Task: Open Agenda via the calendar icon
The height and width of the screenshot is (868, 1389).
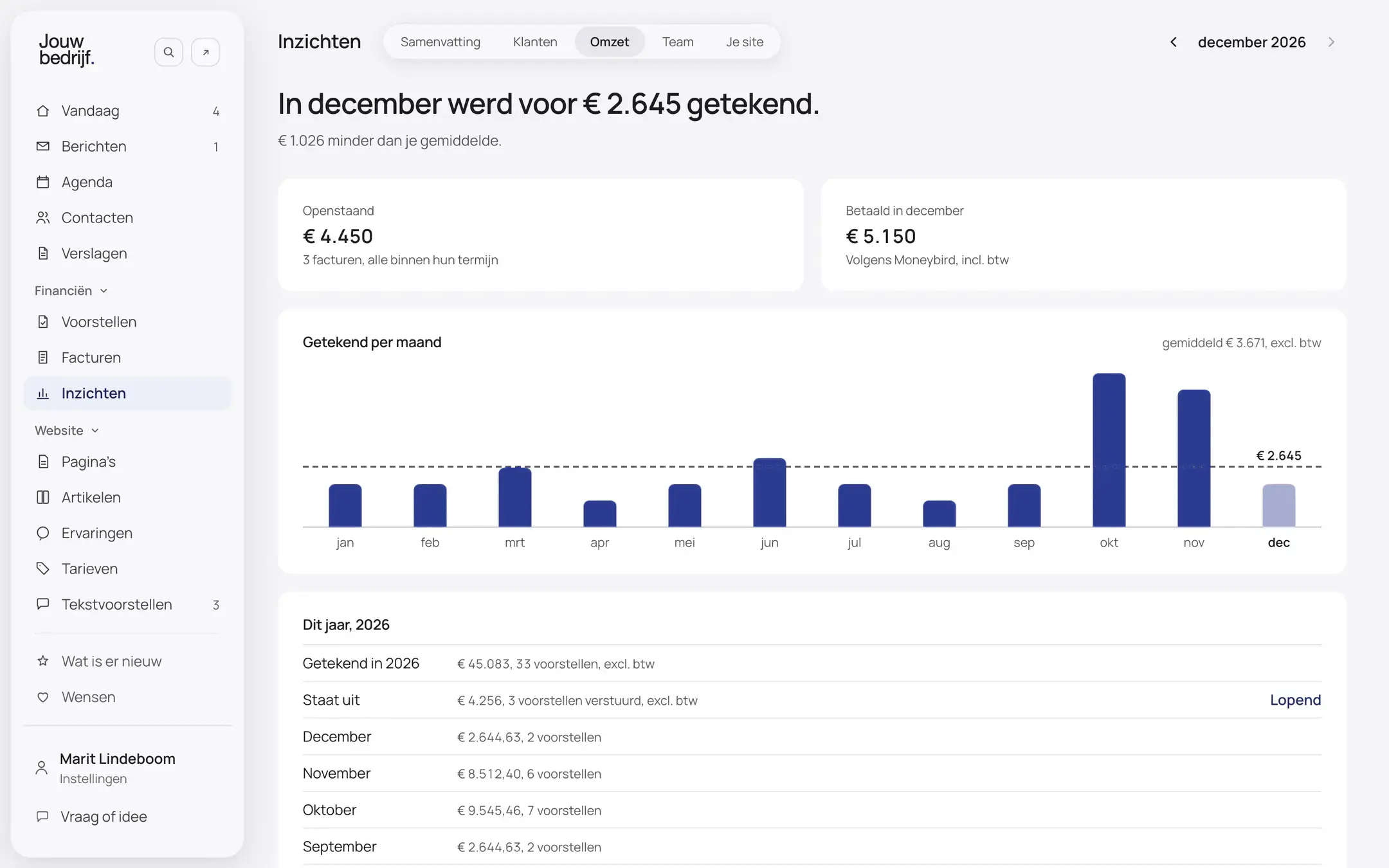Action: (x=43, y=182)
